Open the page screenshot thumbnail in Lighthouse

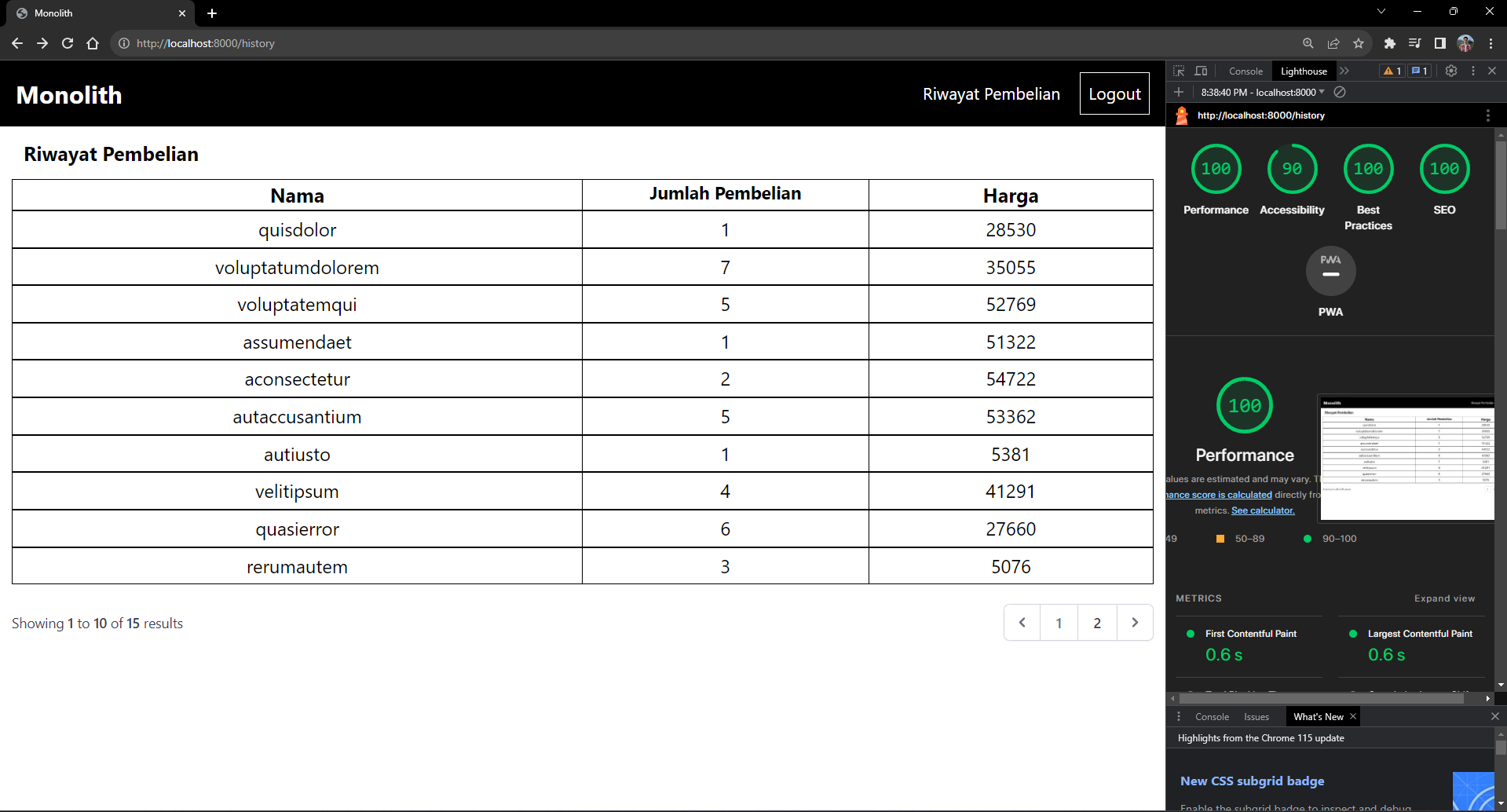pyautogui.click(x=1406, y=458)
